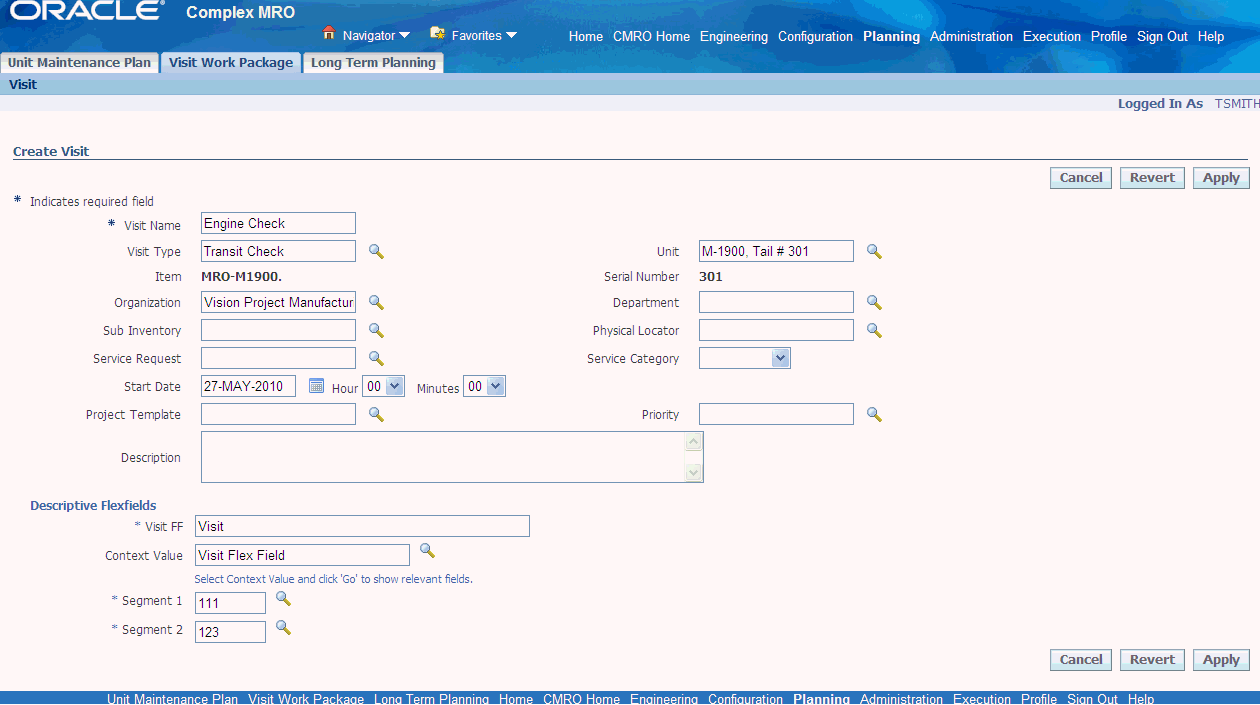
Task: Expand the Navigator dropdown menu
Action: (x=404, y=36)
